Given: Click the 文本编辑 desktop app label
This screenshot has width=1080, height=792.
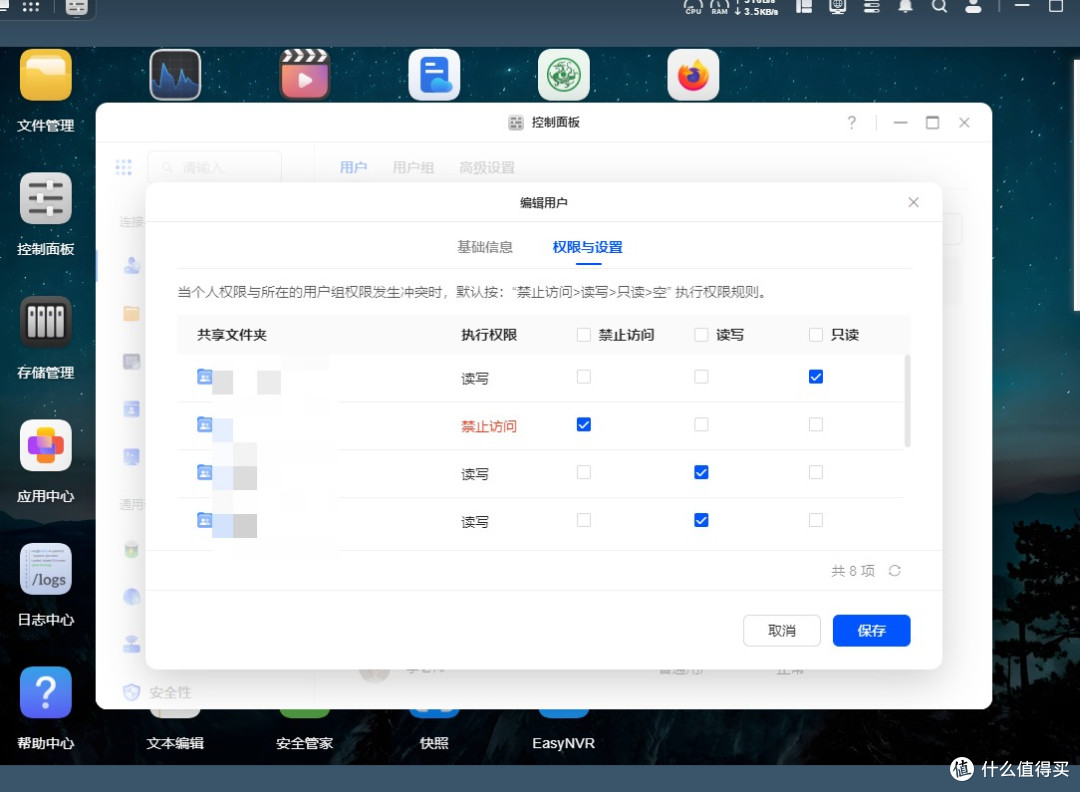Looking at the screenshot, I should 175,743.
